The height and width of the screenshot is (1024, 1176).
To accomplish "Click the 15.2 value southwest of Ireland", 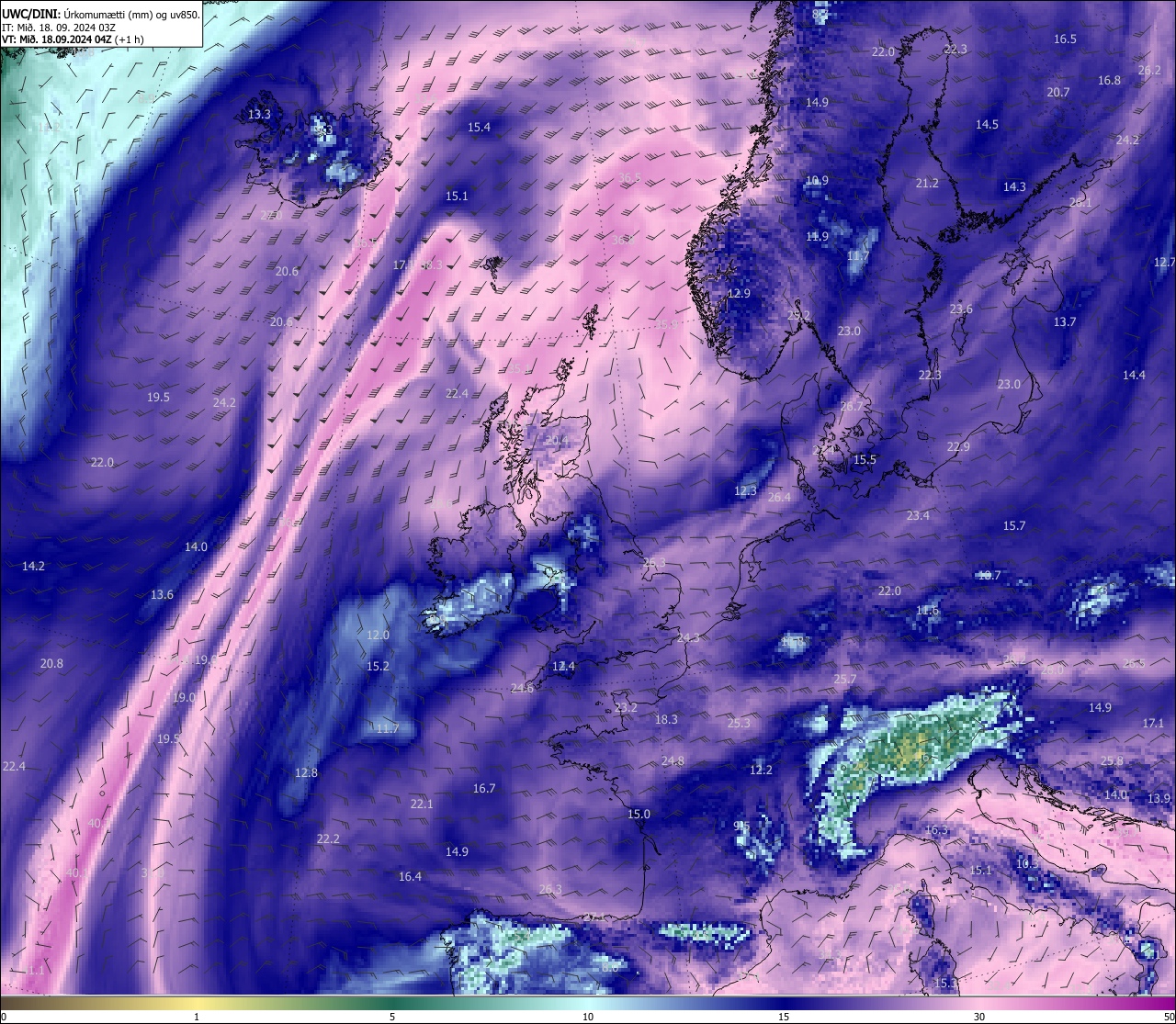I will click(x=378, y=667).
